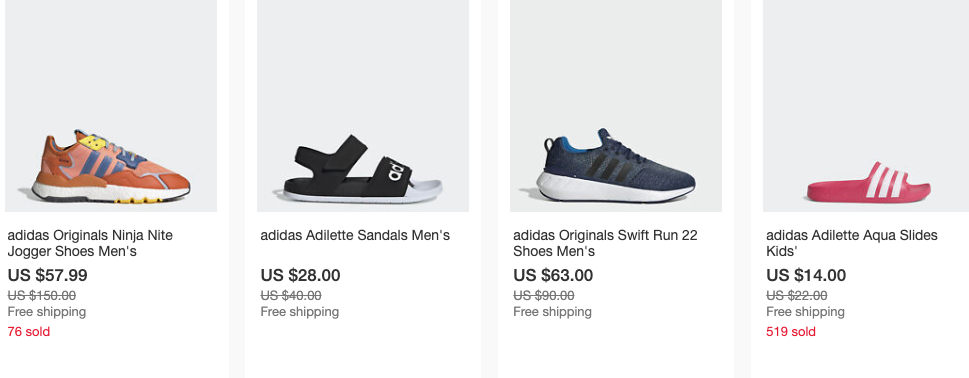The height and width of the screenshot is (378, 969).
Task: Select the US $28.00 price
Action: (300, 275)
